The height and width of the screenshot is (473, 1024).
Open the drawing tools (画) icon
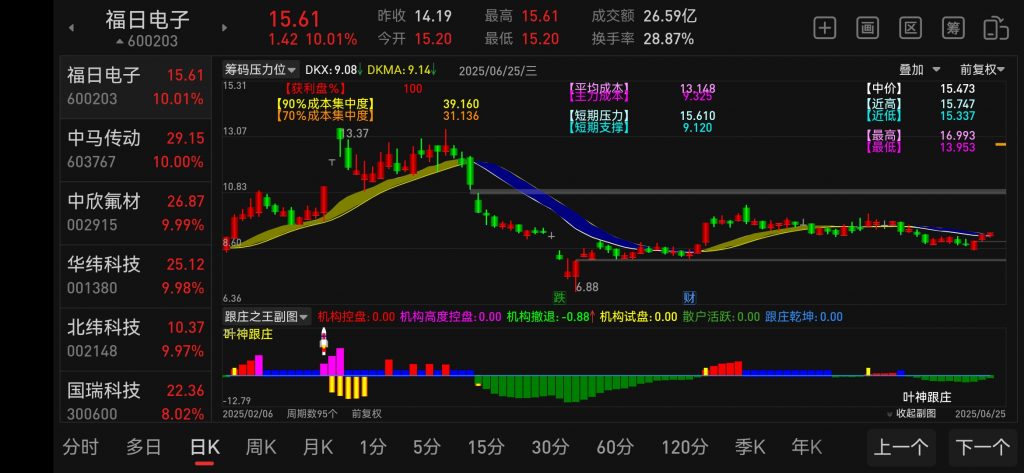pyautogui.click(x=867, y=28)
